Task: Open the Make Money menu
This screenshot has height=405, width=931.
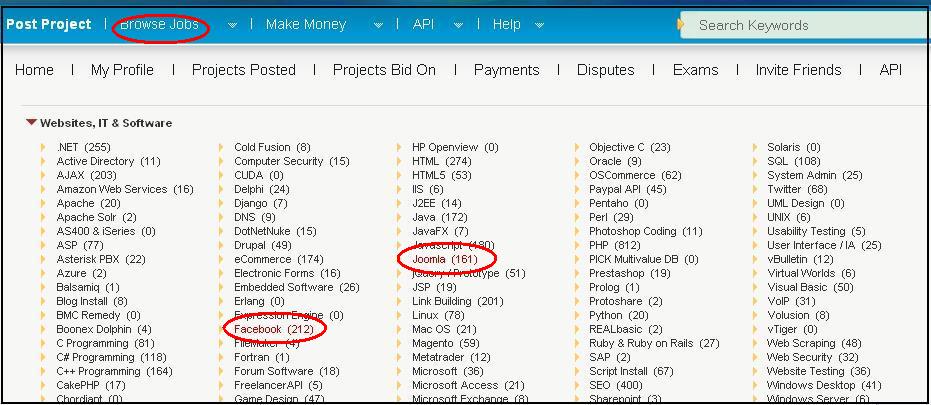Action: [306, 24]
